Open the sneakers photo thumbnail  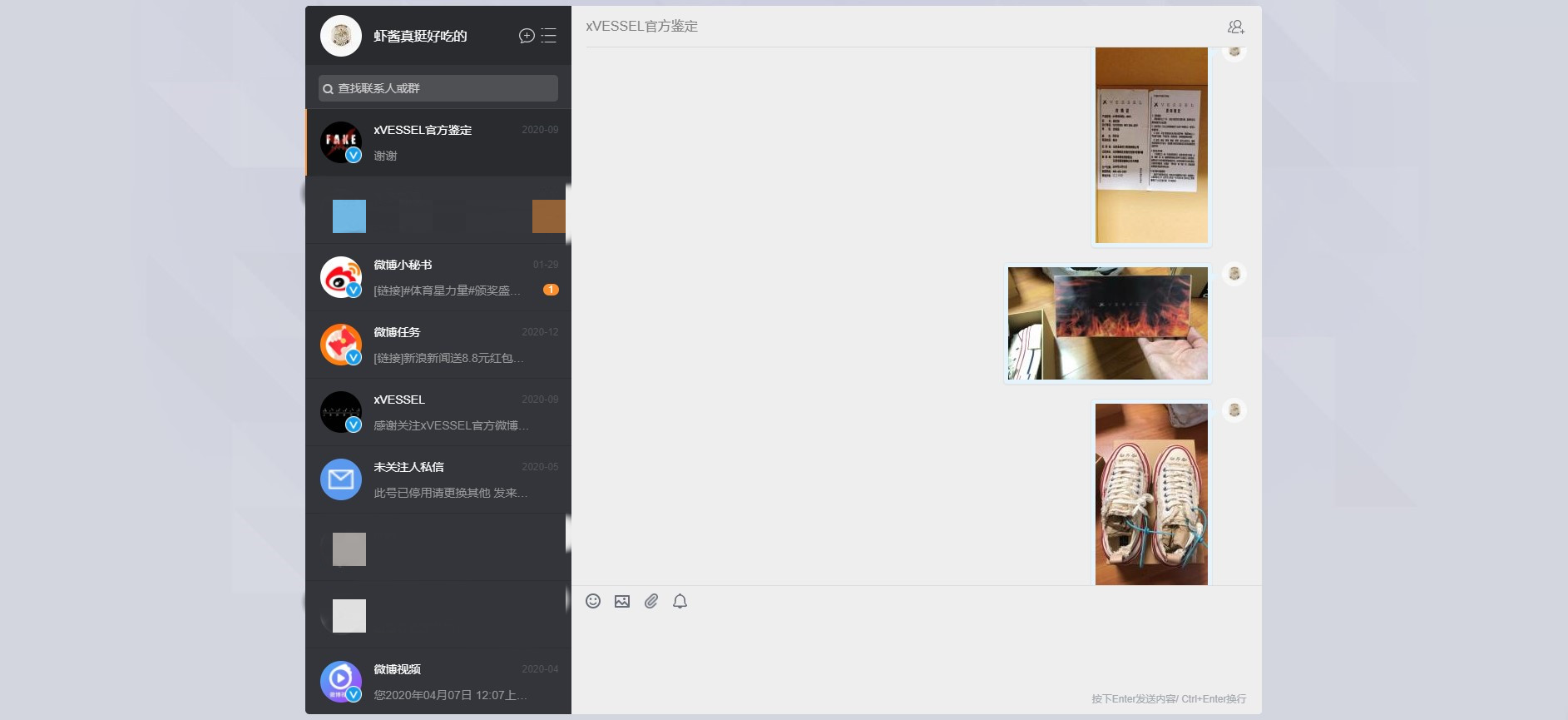(1151, 494)
